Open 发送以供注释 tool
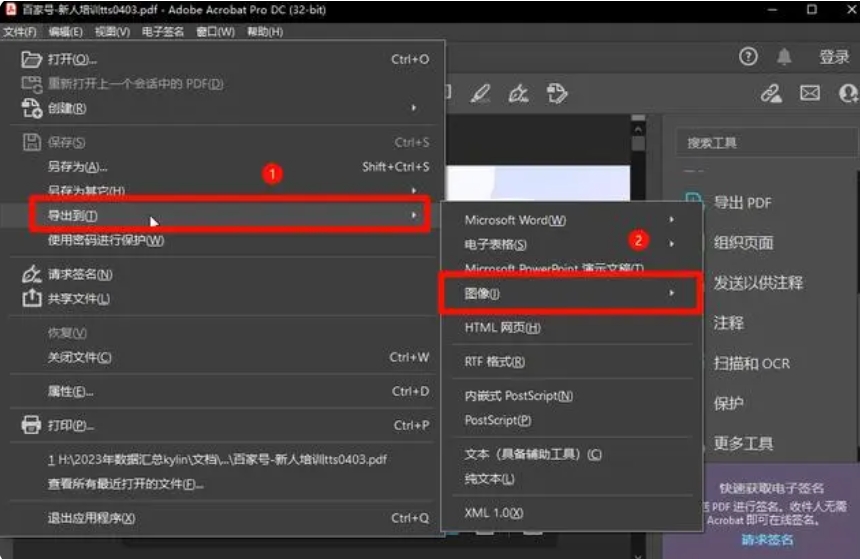This screenshot has width=860, height=559. tap(758, 283)
